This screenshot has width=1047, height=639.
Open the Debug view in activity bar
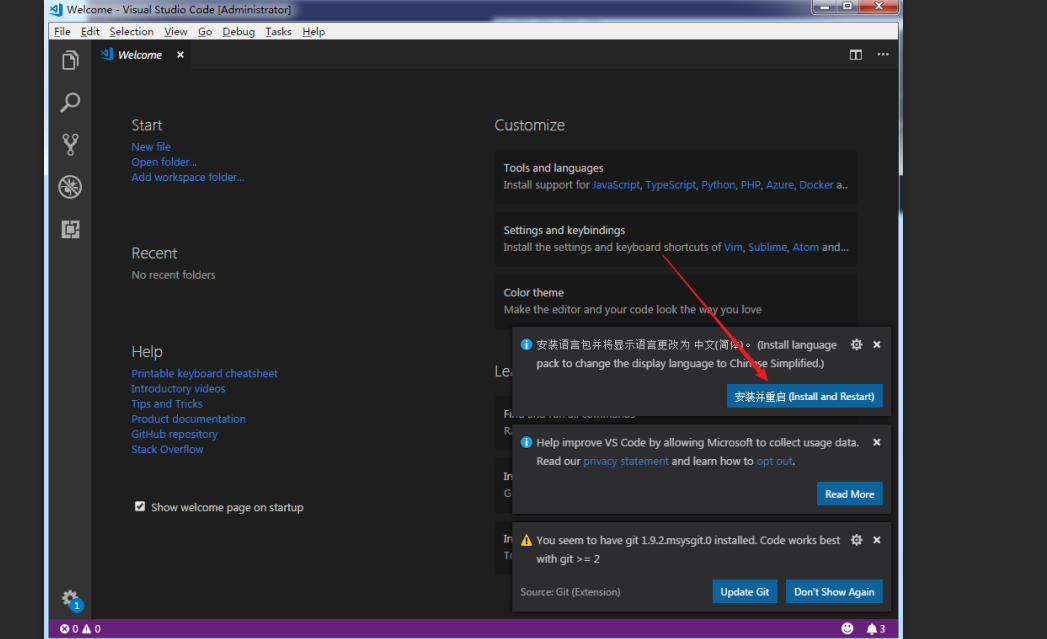pos(70,187)
